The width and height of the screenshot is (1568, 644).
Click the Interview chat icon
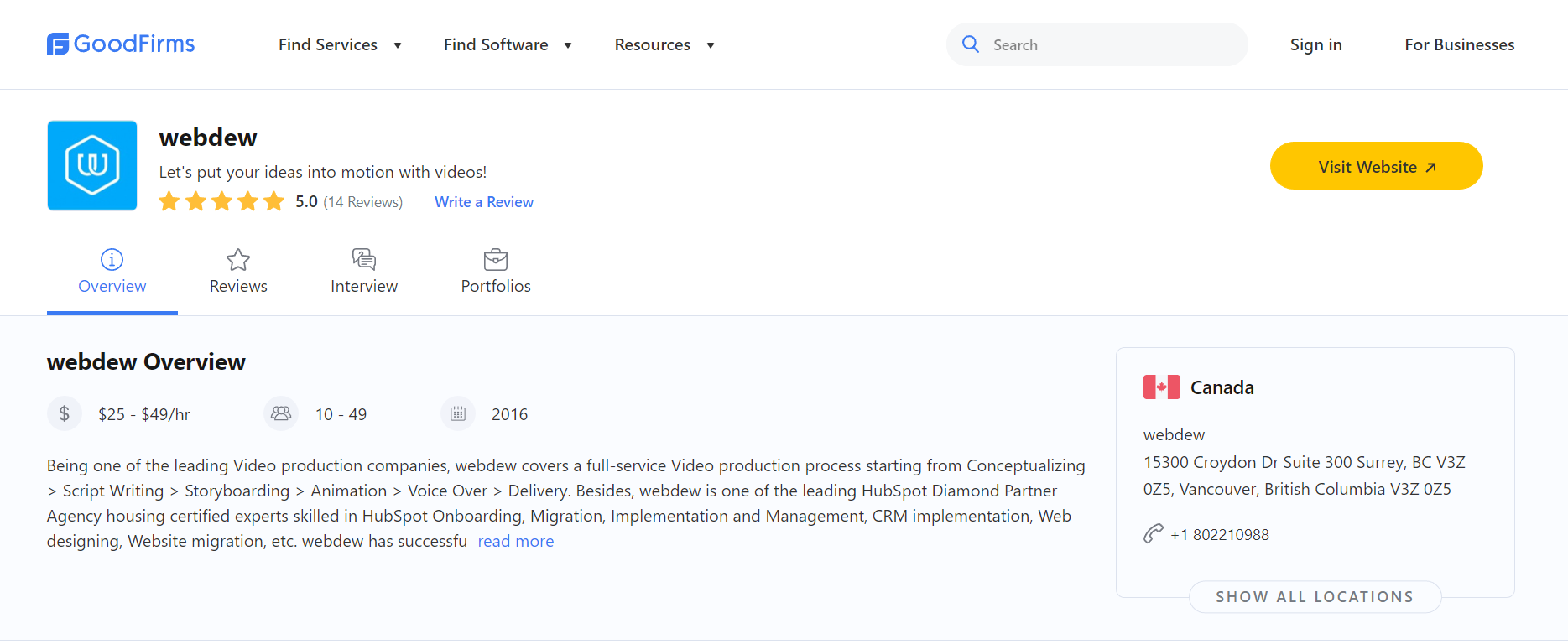[364, 259]
